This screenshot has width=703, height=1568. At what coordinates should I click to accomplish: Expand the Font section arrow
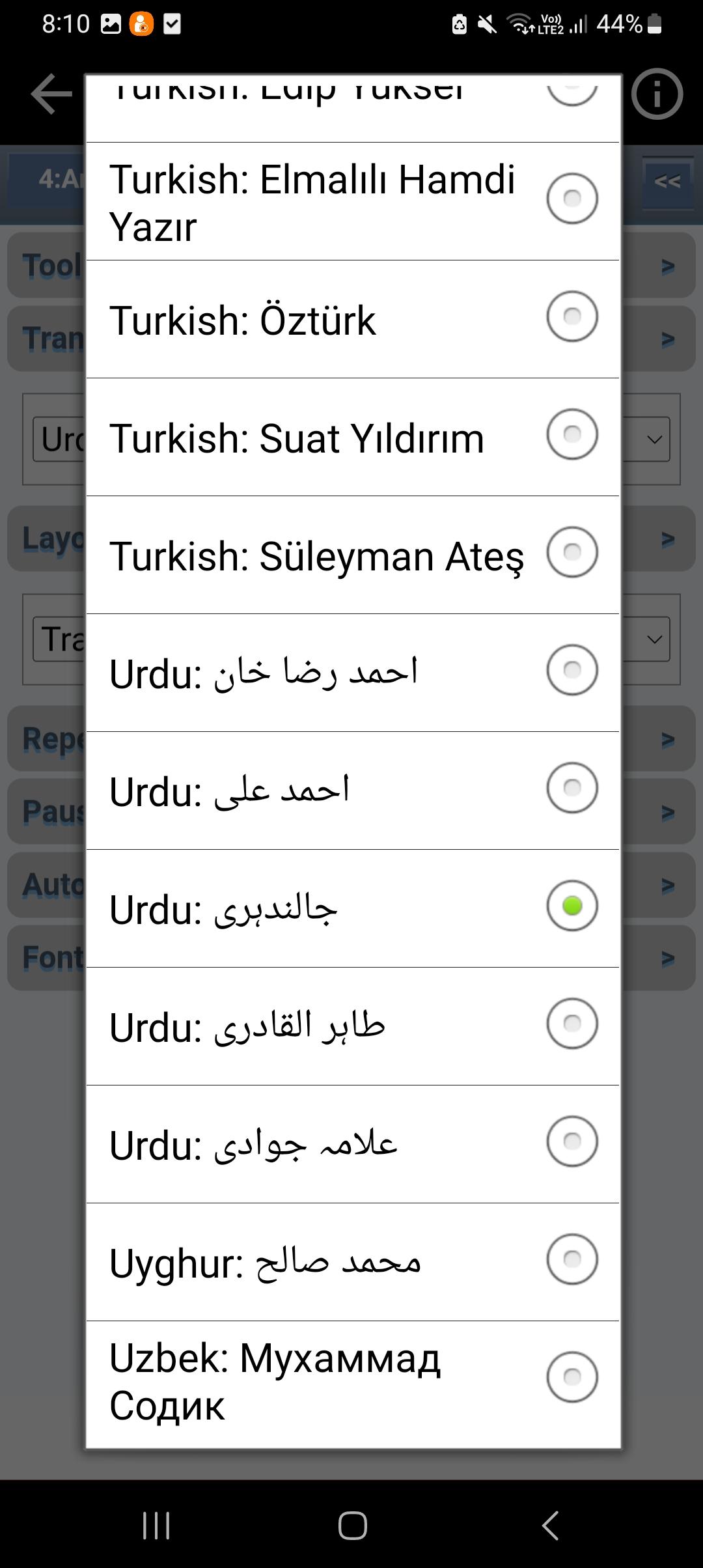coord(668,959)
